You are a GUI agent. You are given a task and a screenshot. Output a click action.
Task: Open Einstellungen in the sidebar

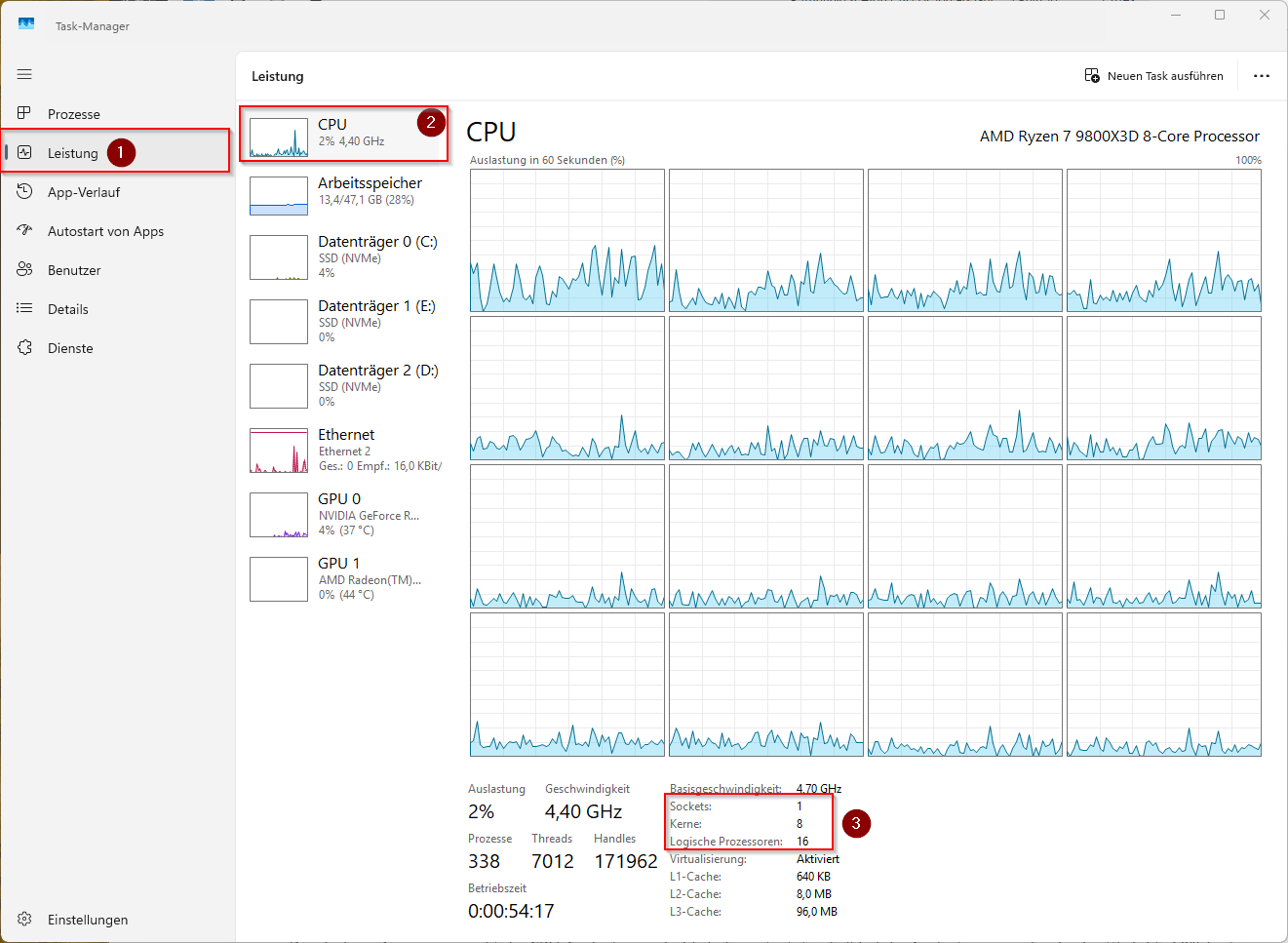pos(117,920)
